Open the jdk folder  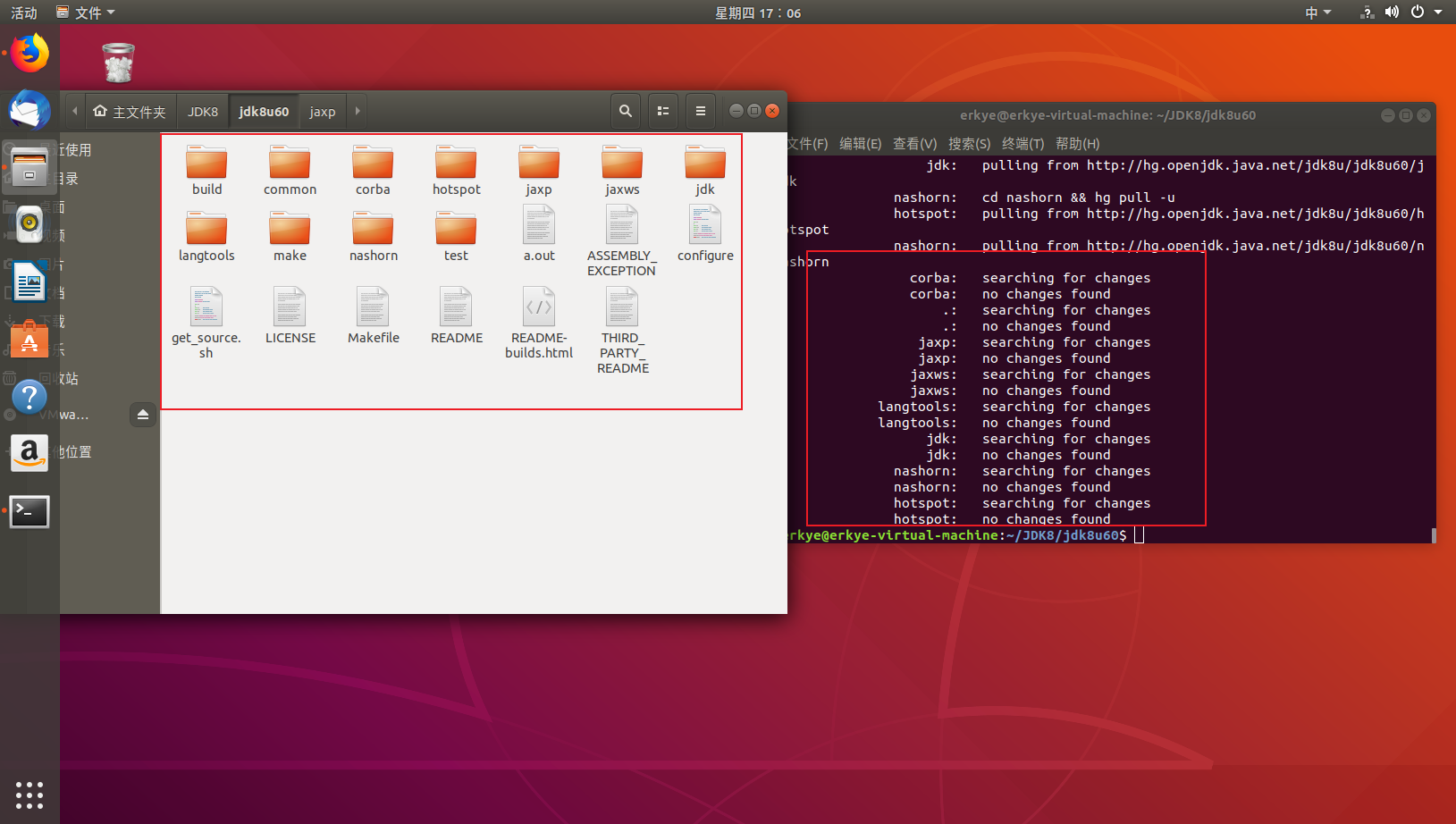coord(705,170)
